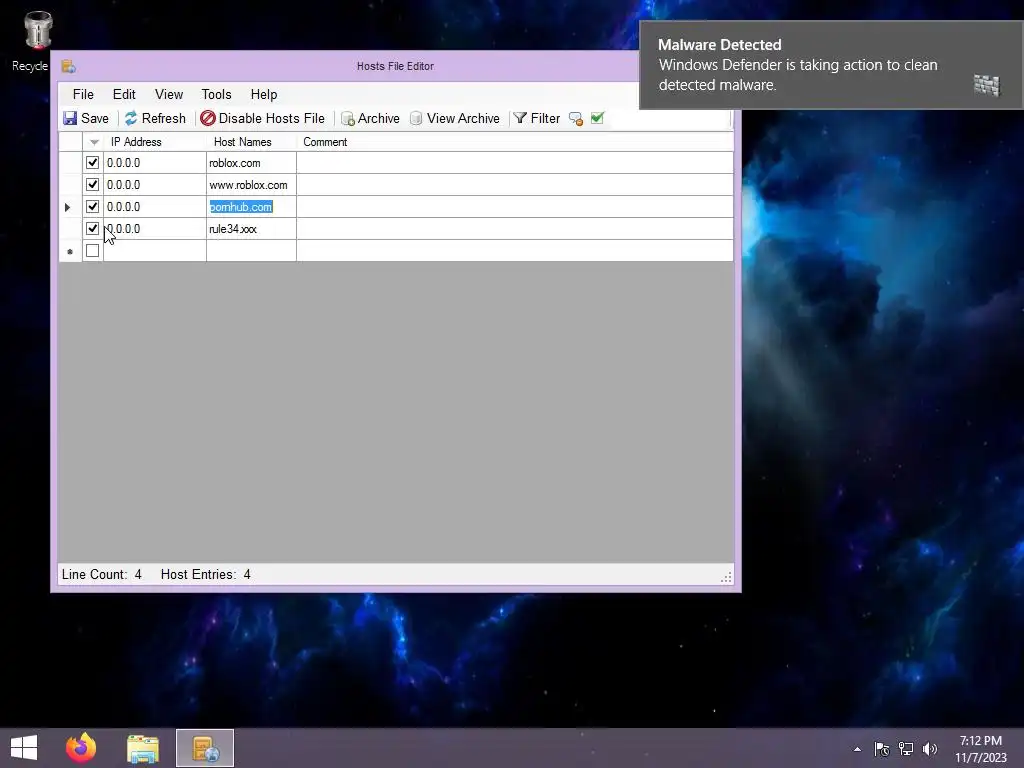The height and width of the screenshot is (768, 1024).
Task: Uncheck the rule34.xxx entry checkbox
Action: pos(92,229)
